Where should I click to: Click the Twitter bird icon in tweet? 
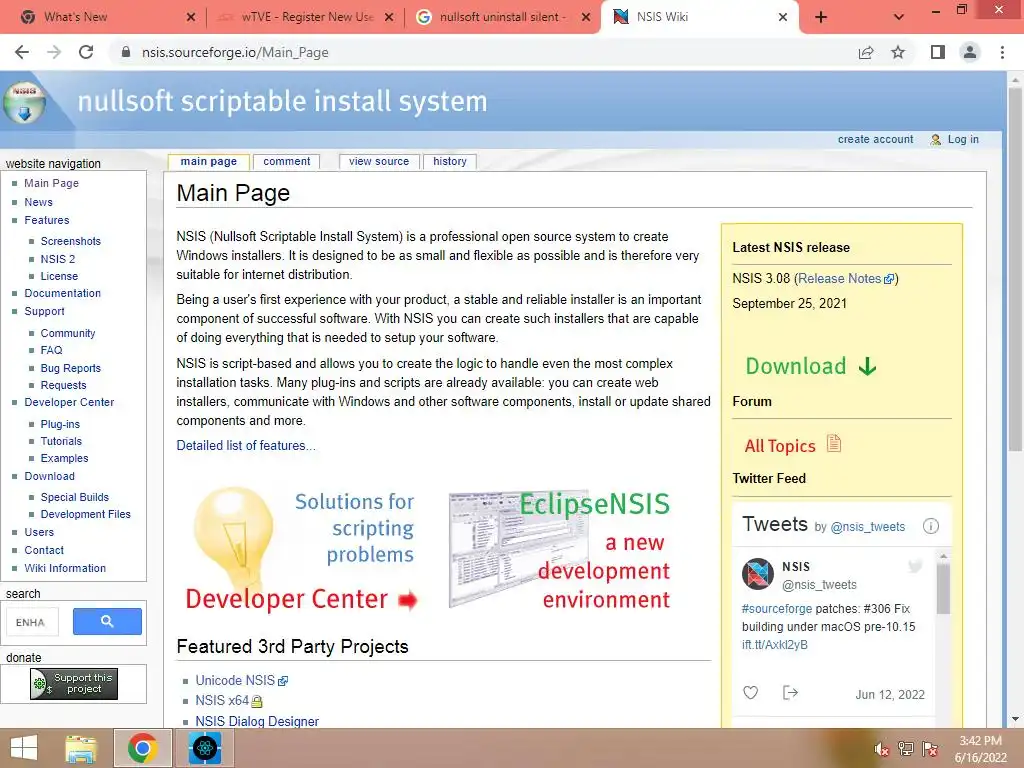pos(915,566)
